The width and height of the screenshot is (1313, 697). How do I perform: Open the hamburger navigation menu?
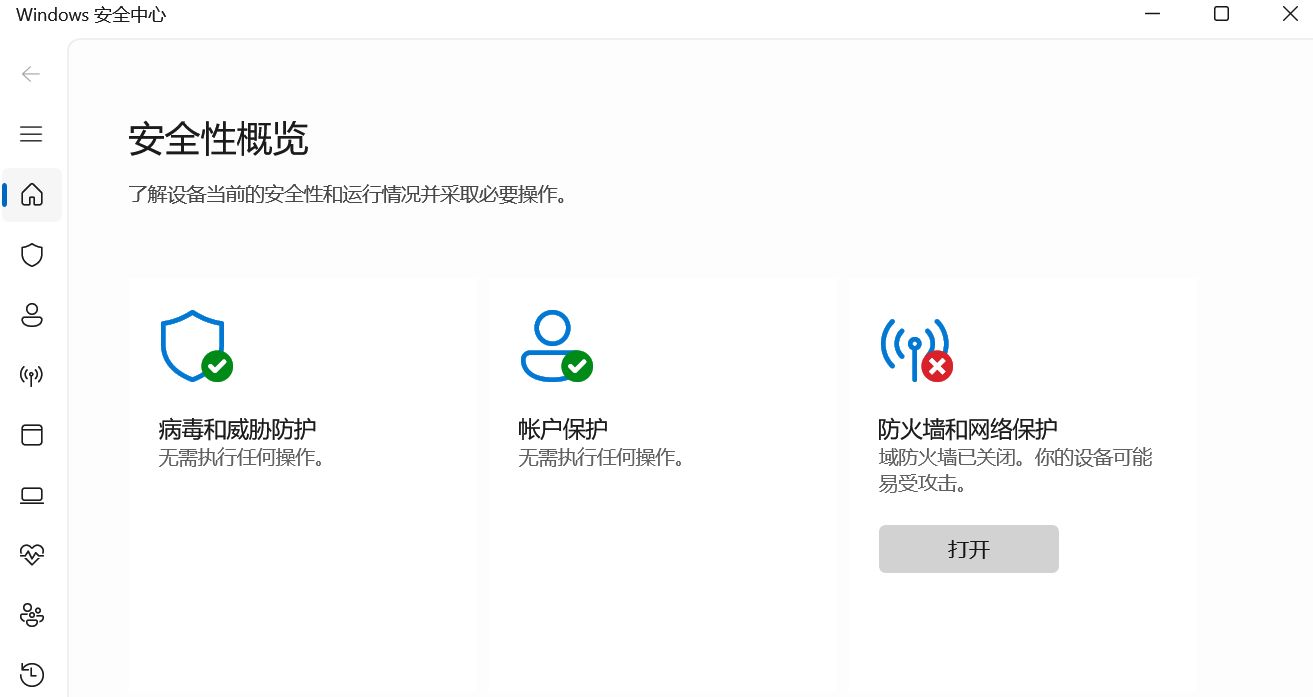(x=31, y=133)
